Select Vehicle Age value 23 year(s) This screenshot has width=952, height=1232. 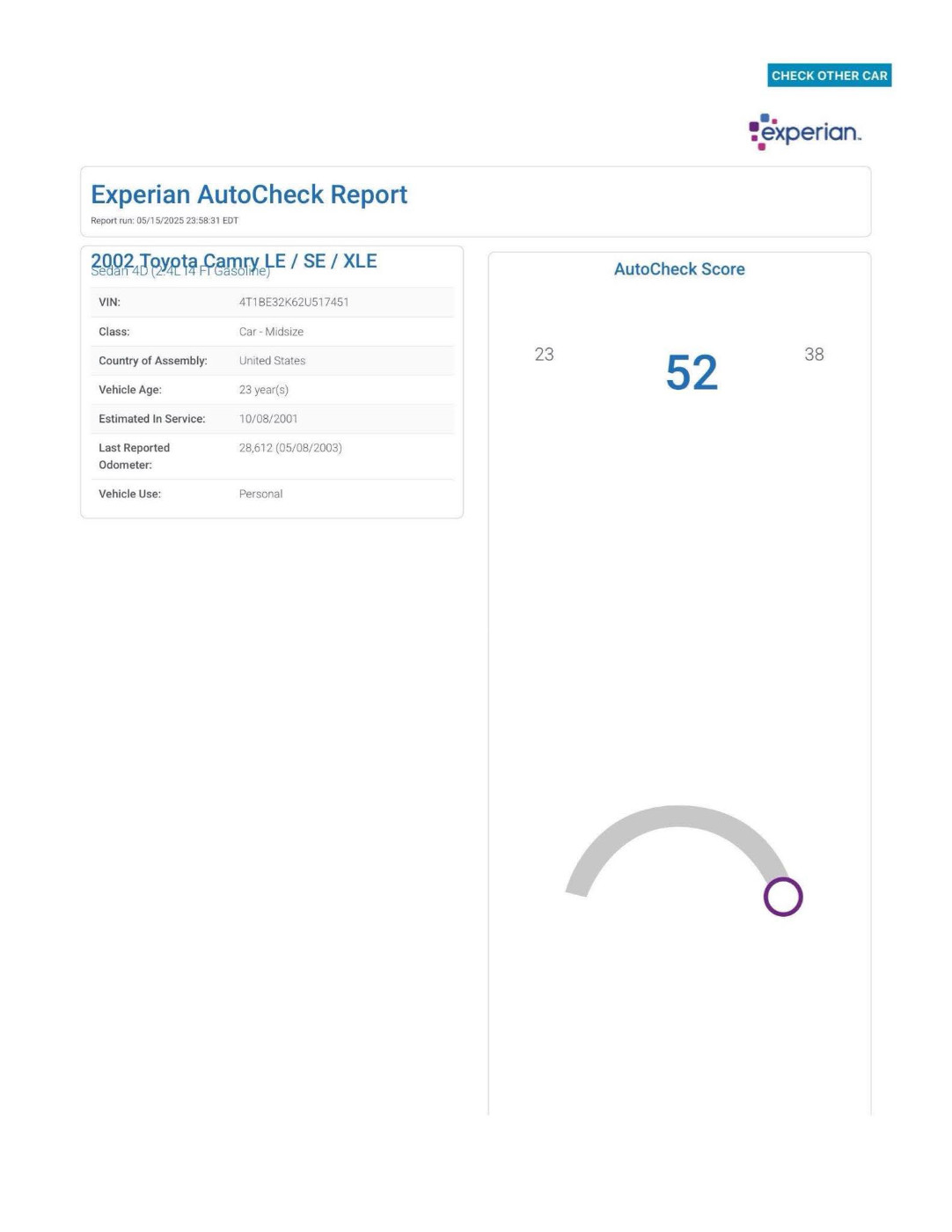pos(264,390)
